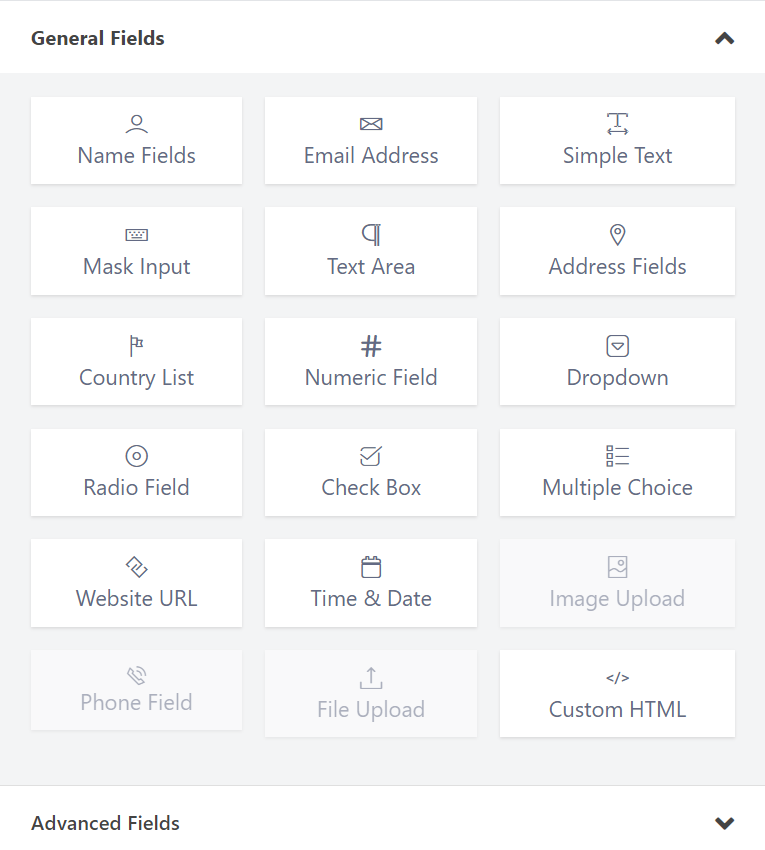Image resolution: width=765 pixels, height=850 pixels.
Task: Select the Mask Input keyboard icon
Action: click(x=136, y=235)
